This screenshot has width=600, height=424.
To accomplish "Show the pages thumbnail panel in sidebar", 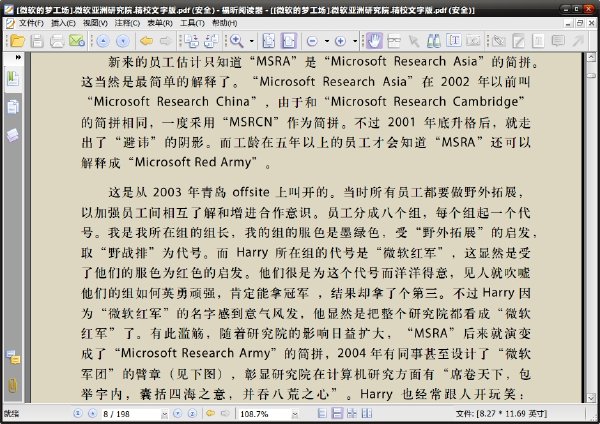I will coord(13,107).
